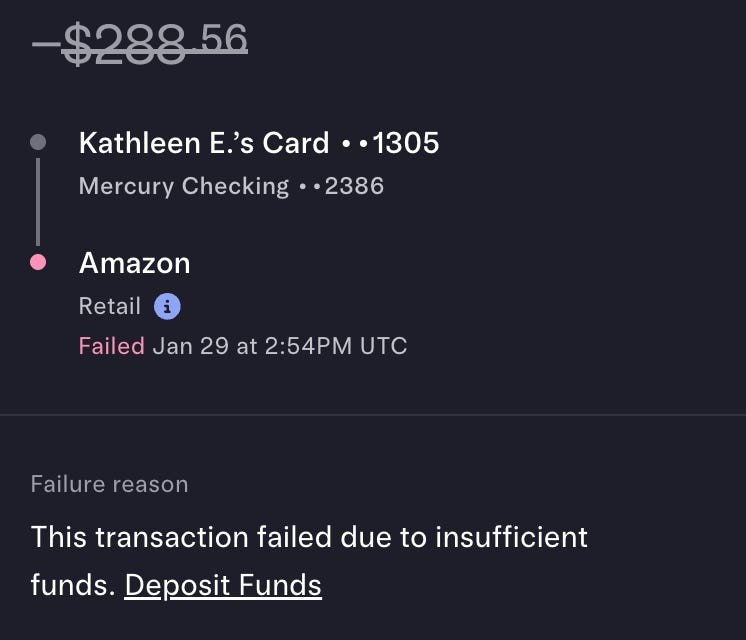Open the Deposit Funds link
The width and height of the screenshot is (746, 640).
click(223, 585)
